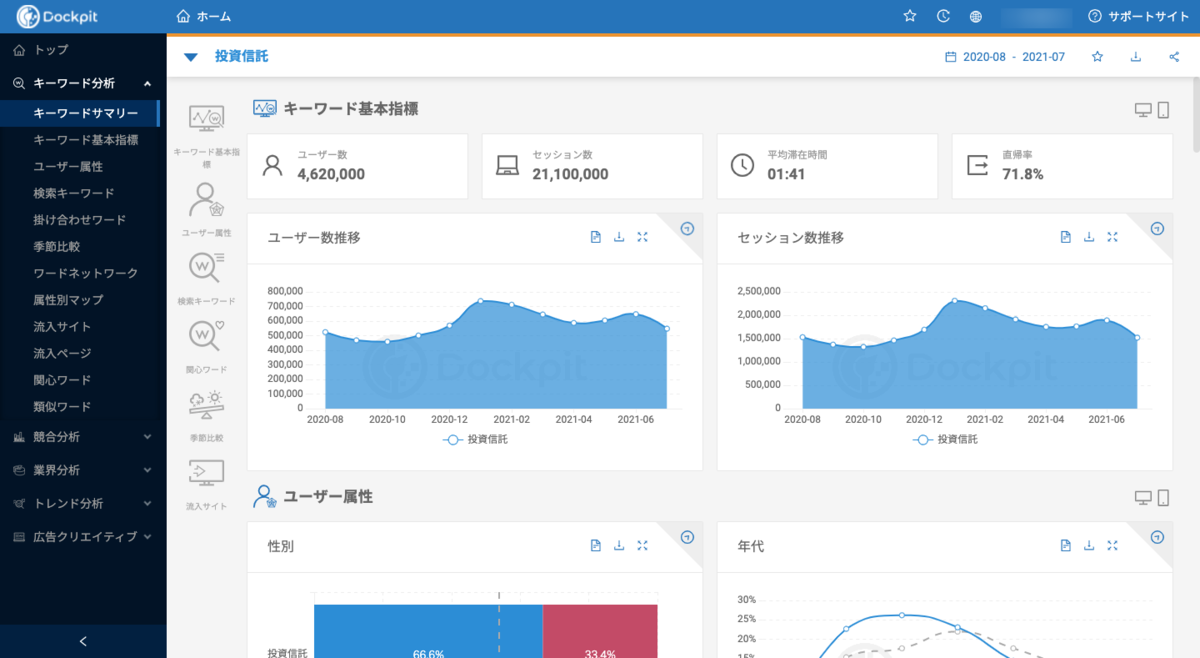Download the 投資信託 keyword report
Image resolution: width=1200 pixels, height=658 pixels.
pyautogui.click(x=1135, y=57)
